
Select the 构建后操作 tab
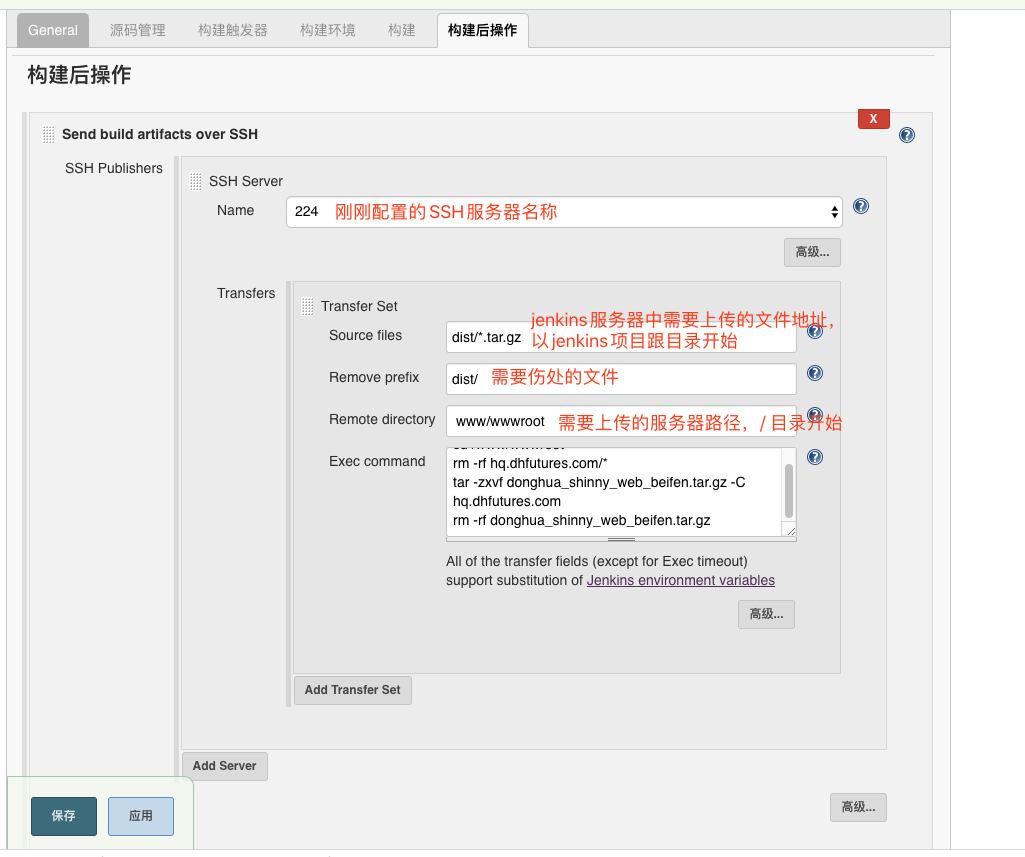[x=482, y=30]
